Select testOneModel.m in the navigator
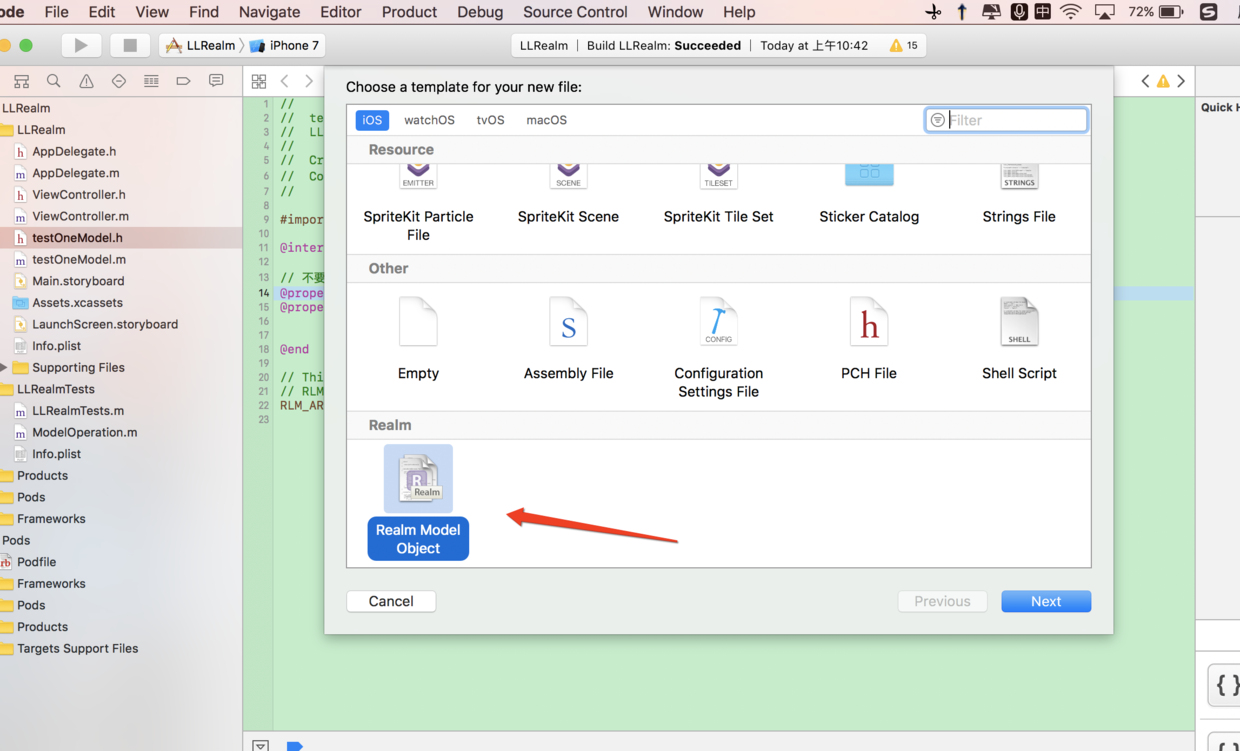This screenshot has height=751, width=1240. point(79,259)
